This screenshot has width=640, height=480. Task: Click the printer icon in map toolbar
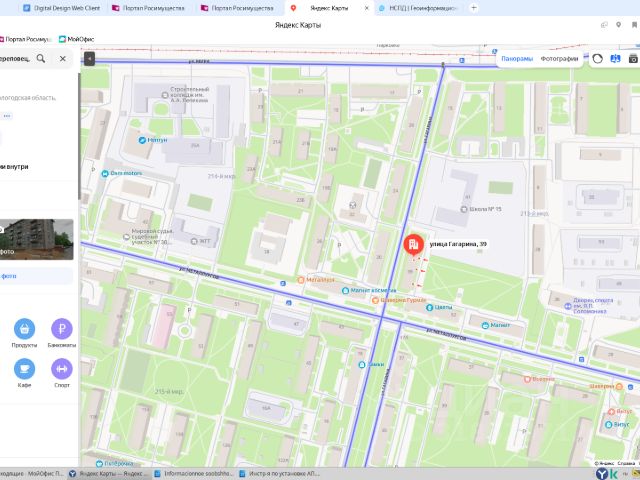click(x=633, y=59)
